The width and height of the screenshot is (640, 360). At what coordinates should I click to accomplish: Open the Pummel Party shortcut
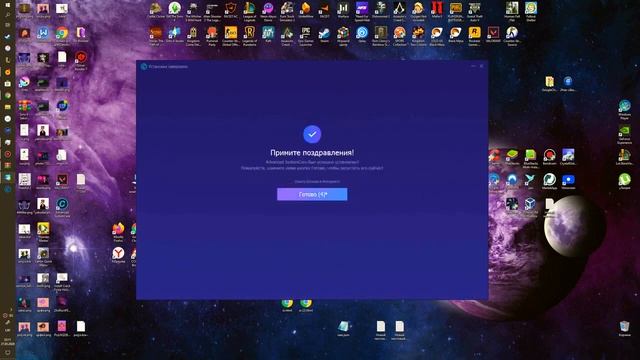coord(212,36)
